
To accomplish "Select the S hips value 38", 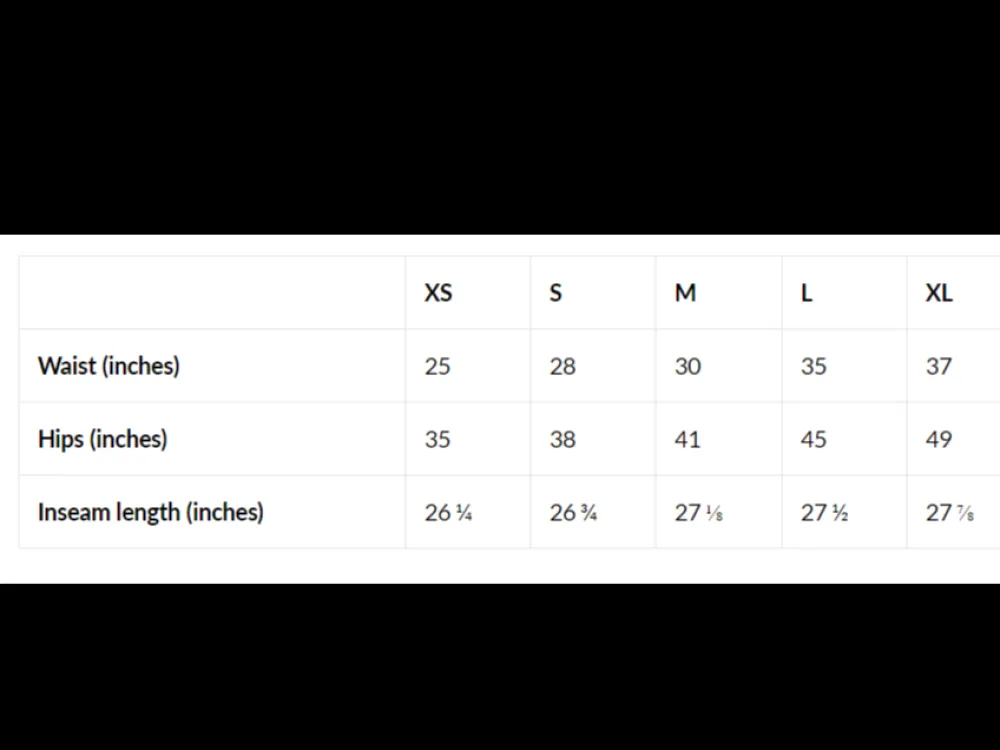I will 562,439.
